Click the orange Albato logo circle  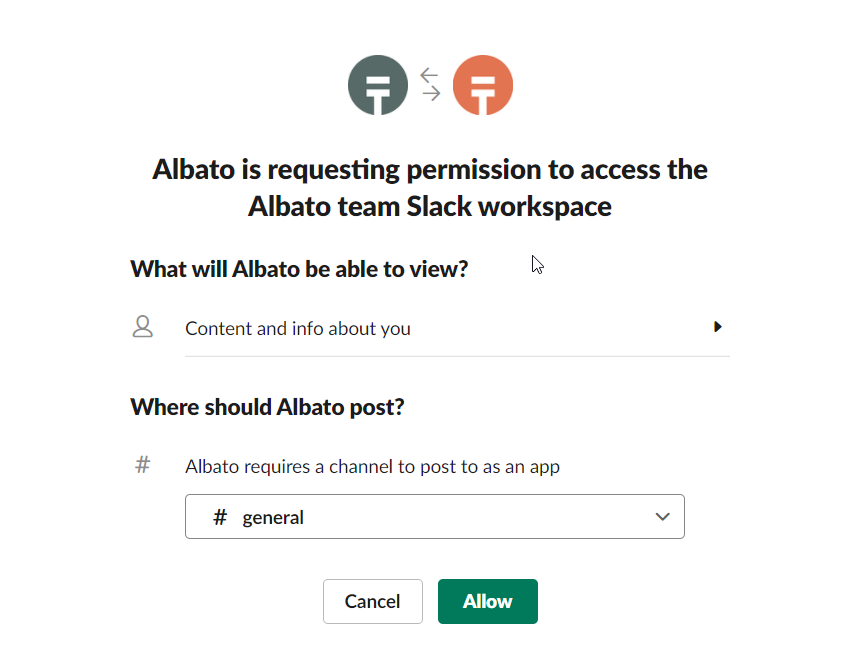483,85
